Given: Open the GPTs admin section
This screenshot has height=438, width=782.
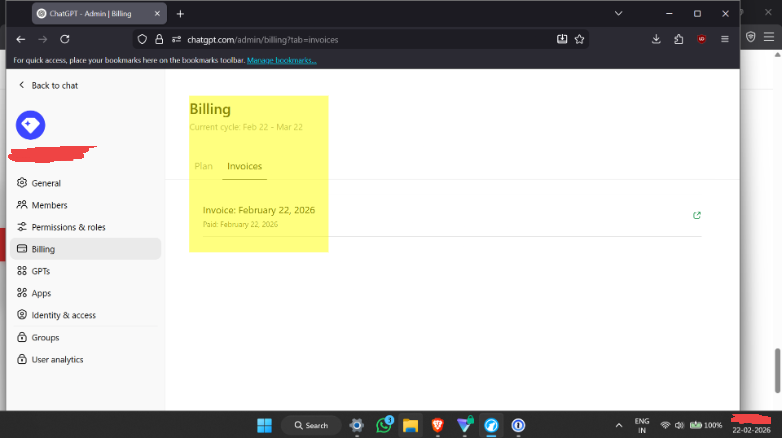Looking at the screenshot, I should 40,271.
